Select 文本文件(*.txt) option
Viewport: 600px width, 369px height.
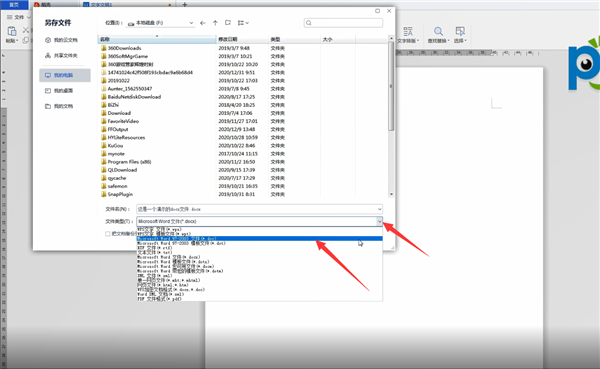tap(259, 252)
